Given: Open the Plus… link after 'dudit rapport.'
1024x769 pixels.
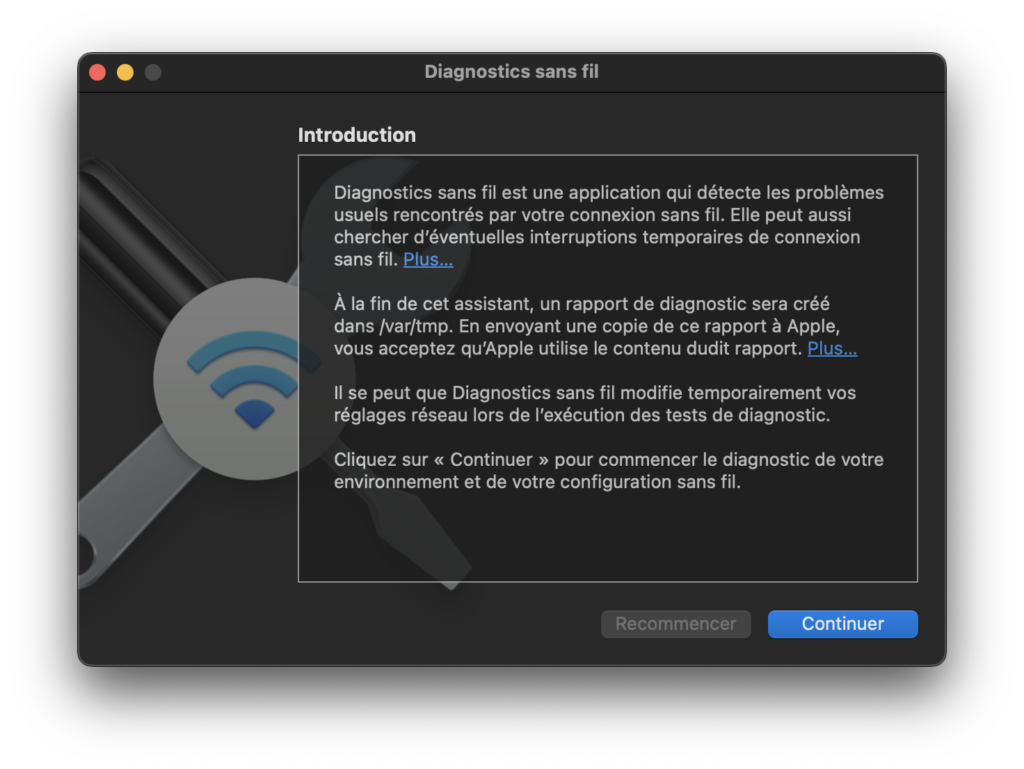Looking at the screenshot, I should (x=832, y=349).
